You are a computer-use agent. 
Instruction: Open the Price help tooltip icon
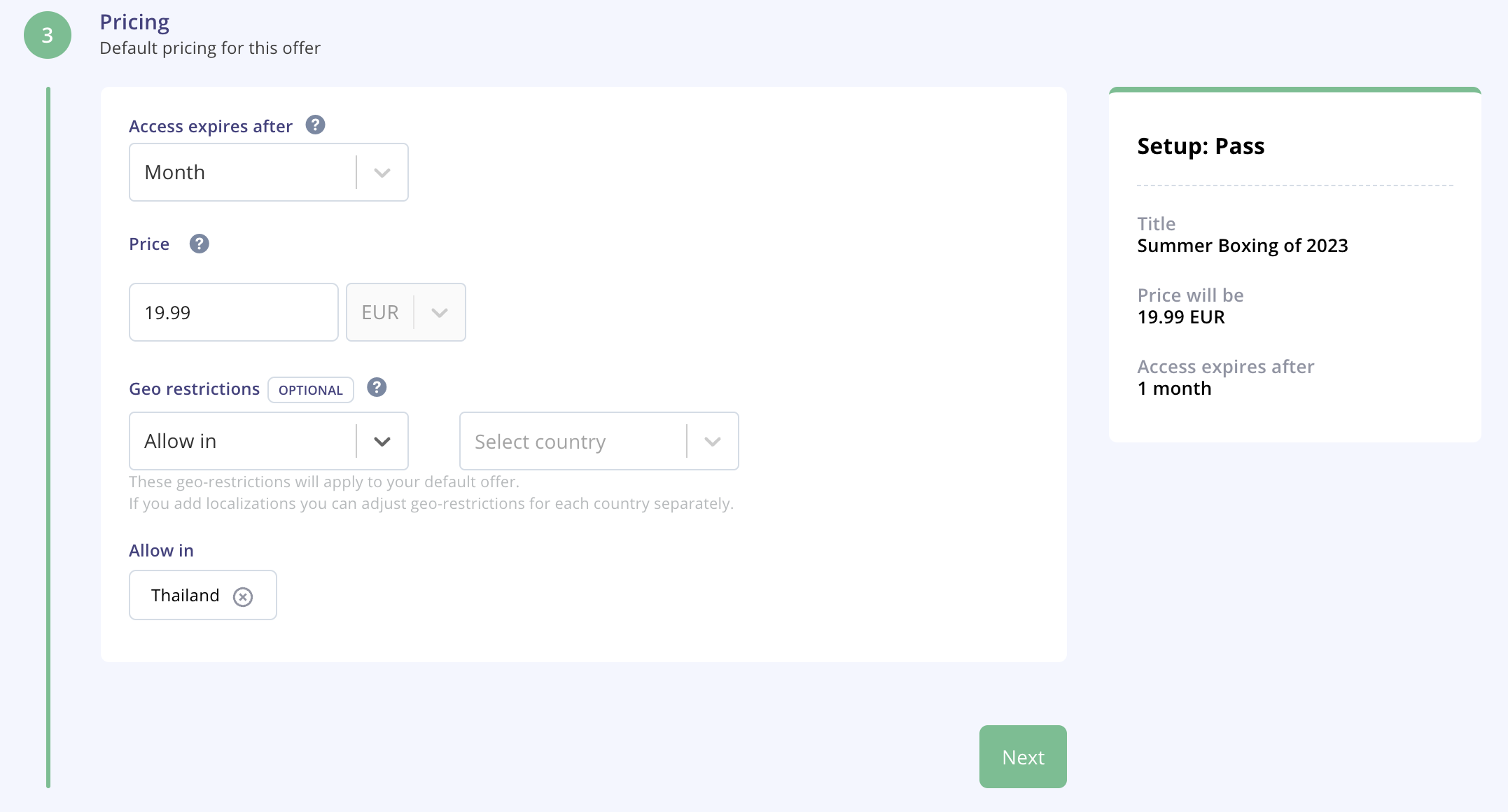[200, 244]
